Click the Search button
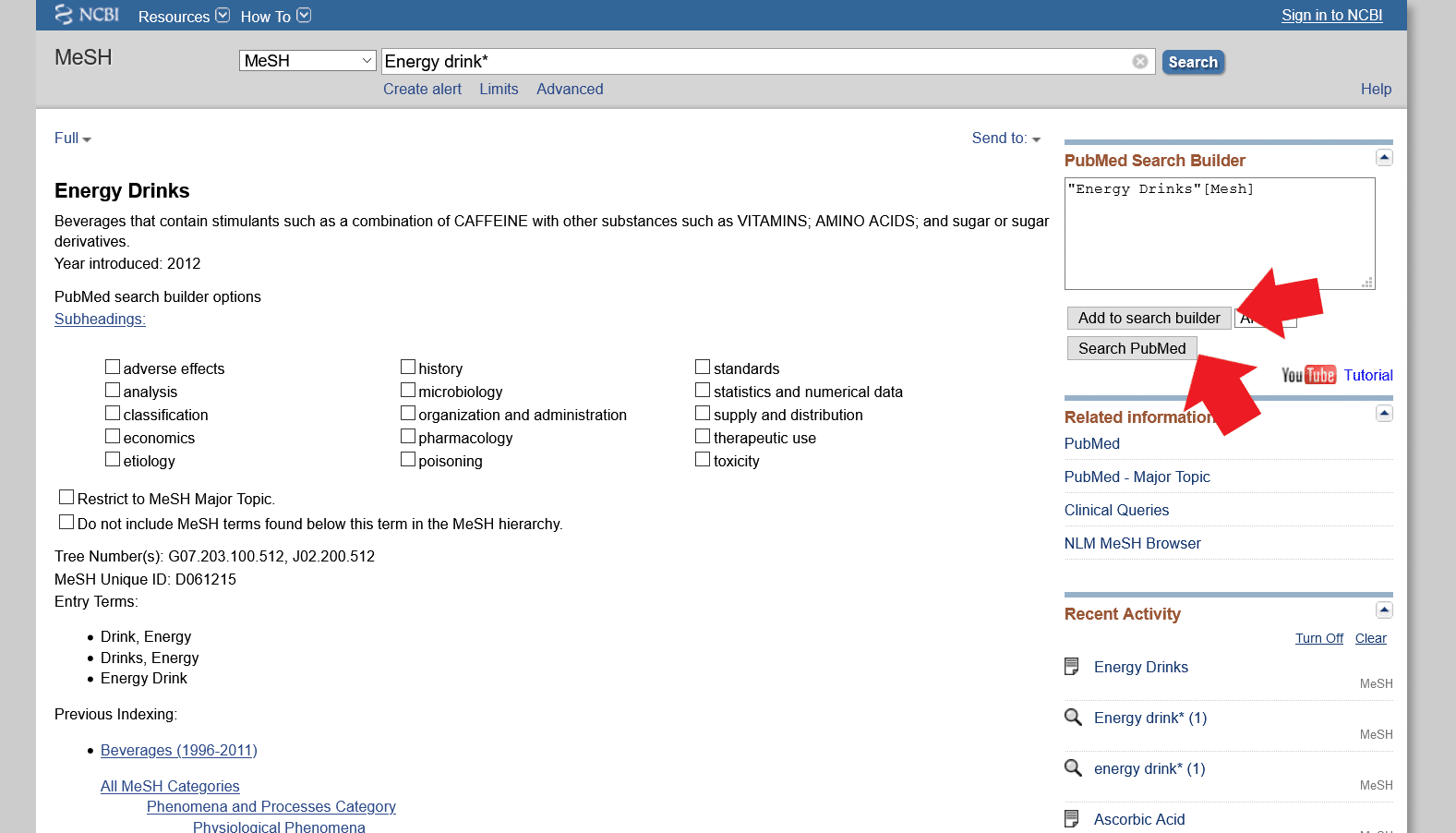Screen dimensions: 1456x833 coord(1193,62)
